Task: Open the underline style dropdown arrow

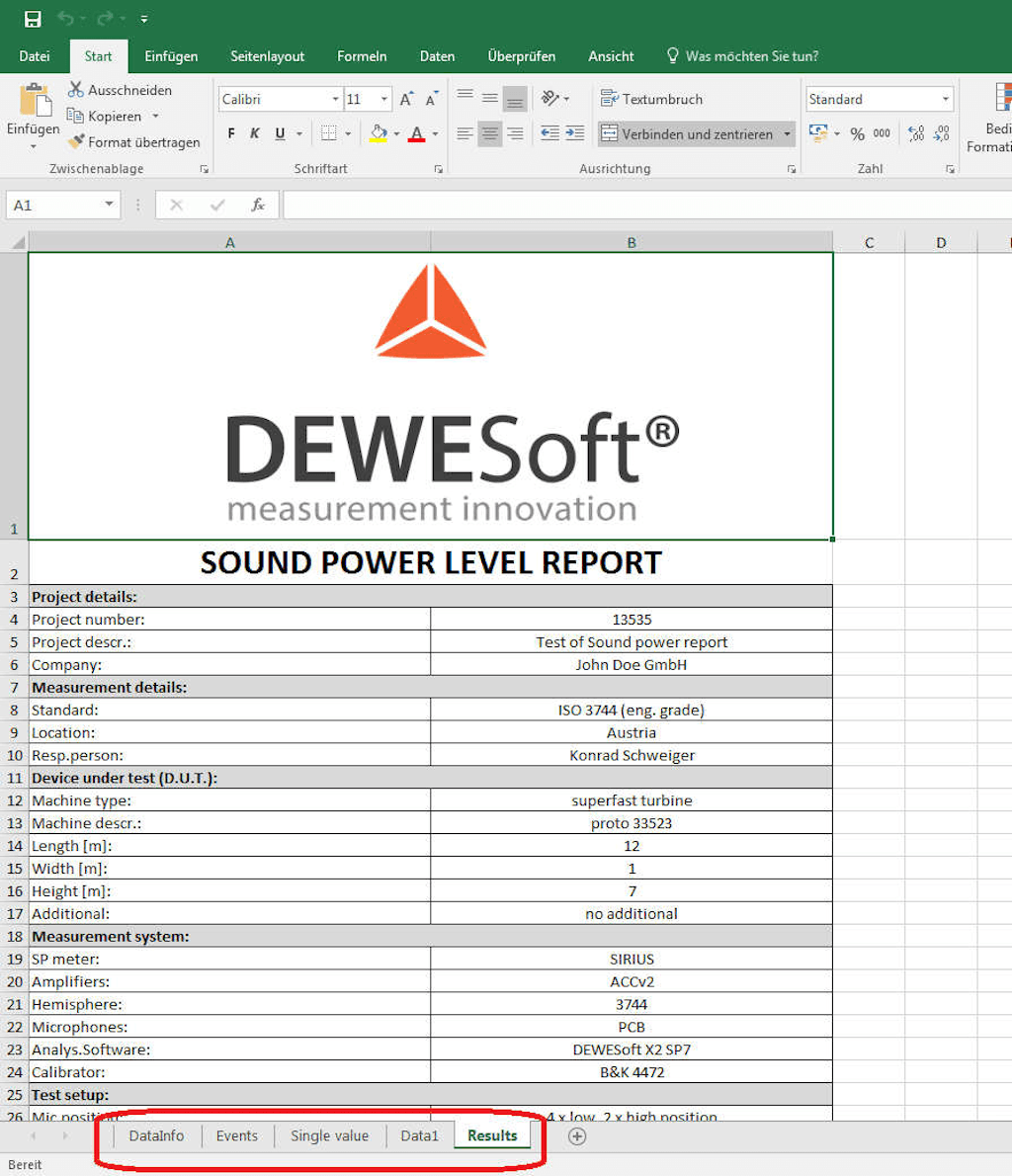Action: click(299, 134)
